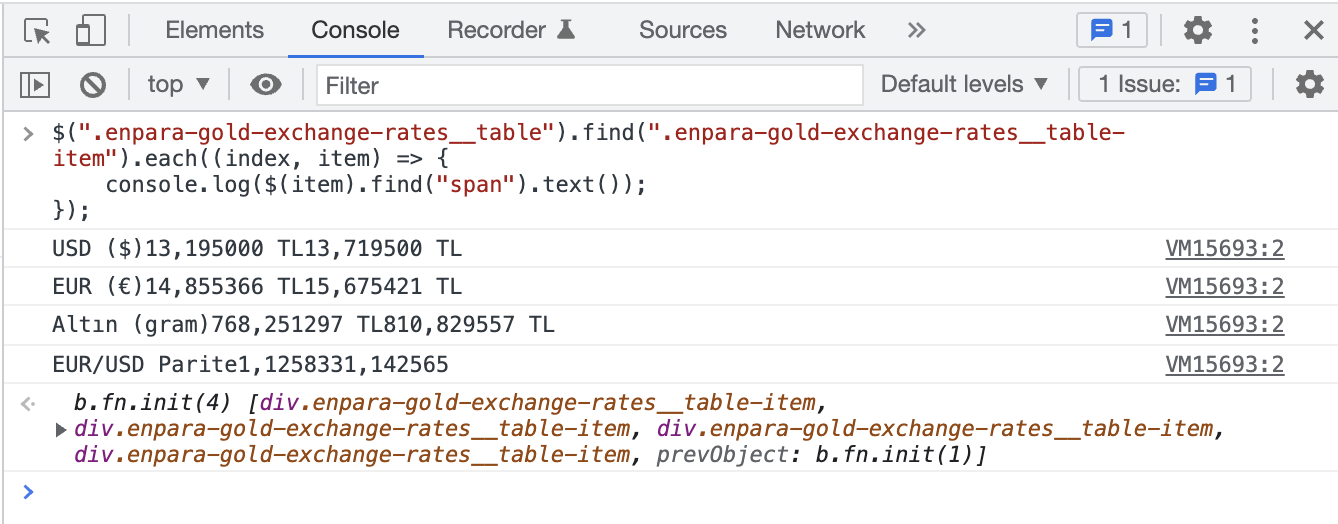Image resolution: width=1338 pixels, height=524 pixels.
Task: Select the EUR/USD Parite log line
Action: [x=250, y=364]
